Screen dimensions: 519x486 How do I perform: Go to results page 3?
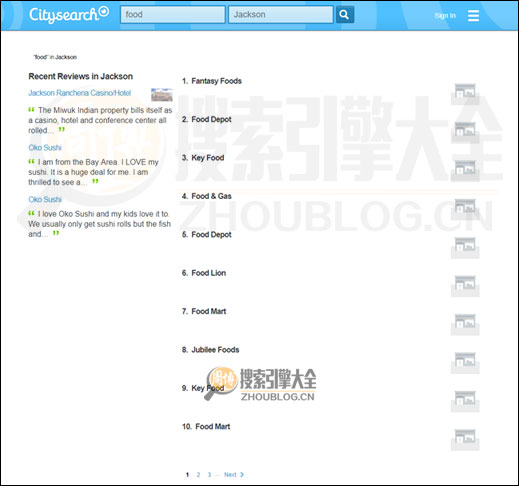point(209,475)
